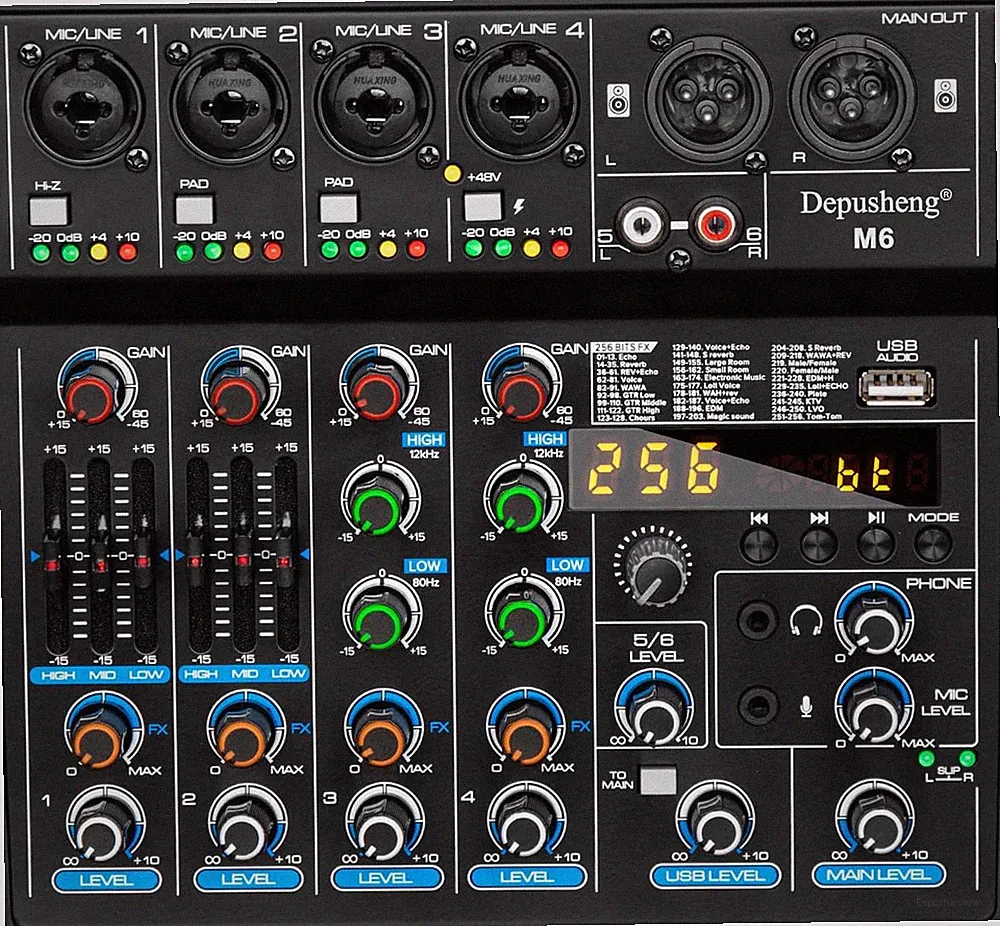Toggle the TO MAIN switch

tap(658, 780)
